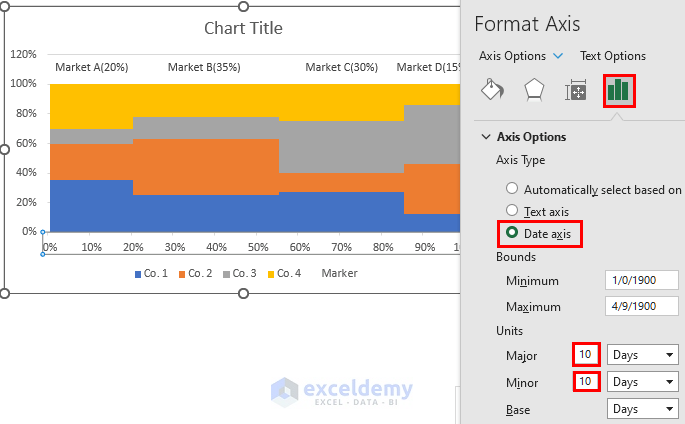Click the Minimum bounds input field
Viewport: 685px width, 424px height.
tap(642, 281)
